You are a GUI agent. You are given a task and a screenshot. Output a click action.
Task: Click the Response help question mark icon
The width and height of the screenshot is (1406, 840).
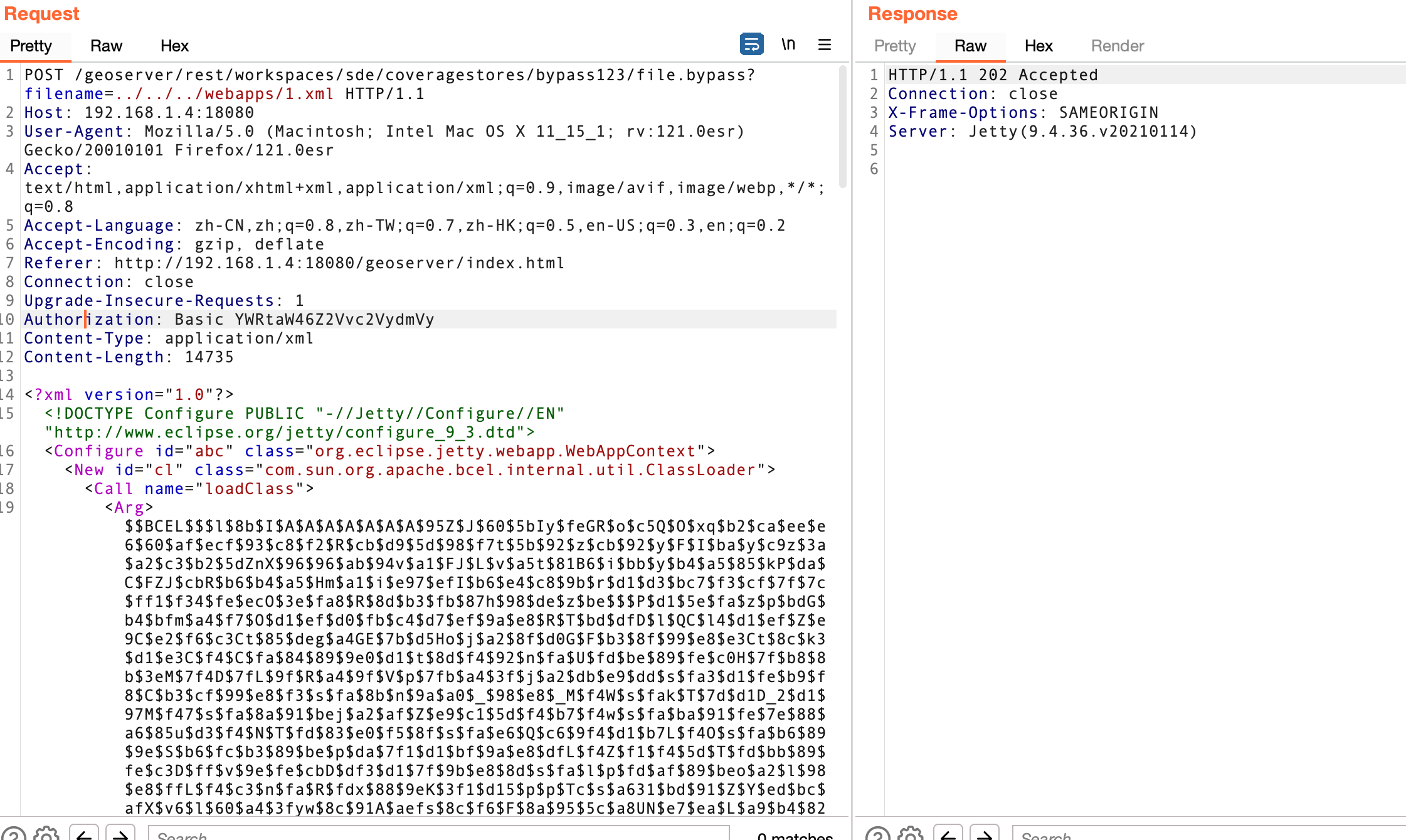(x=878, y=834)
